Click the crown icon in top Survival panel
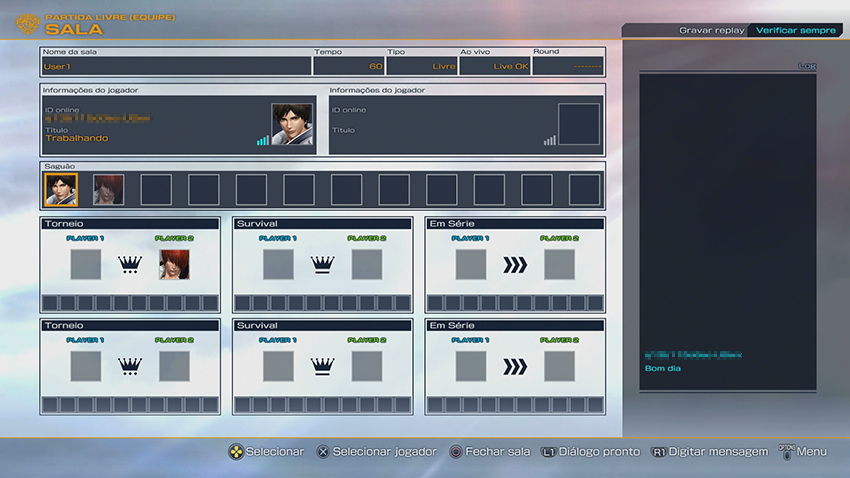The image size is (850, 478). click(x=323, y=264)
